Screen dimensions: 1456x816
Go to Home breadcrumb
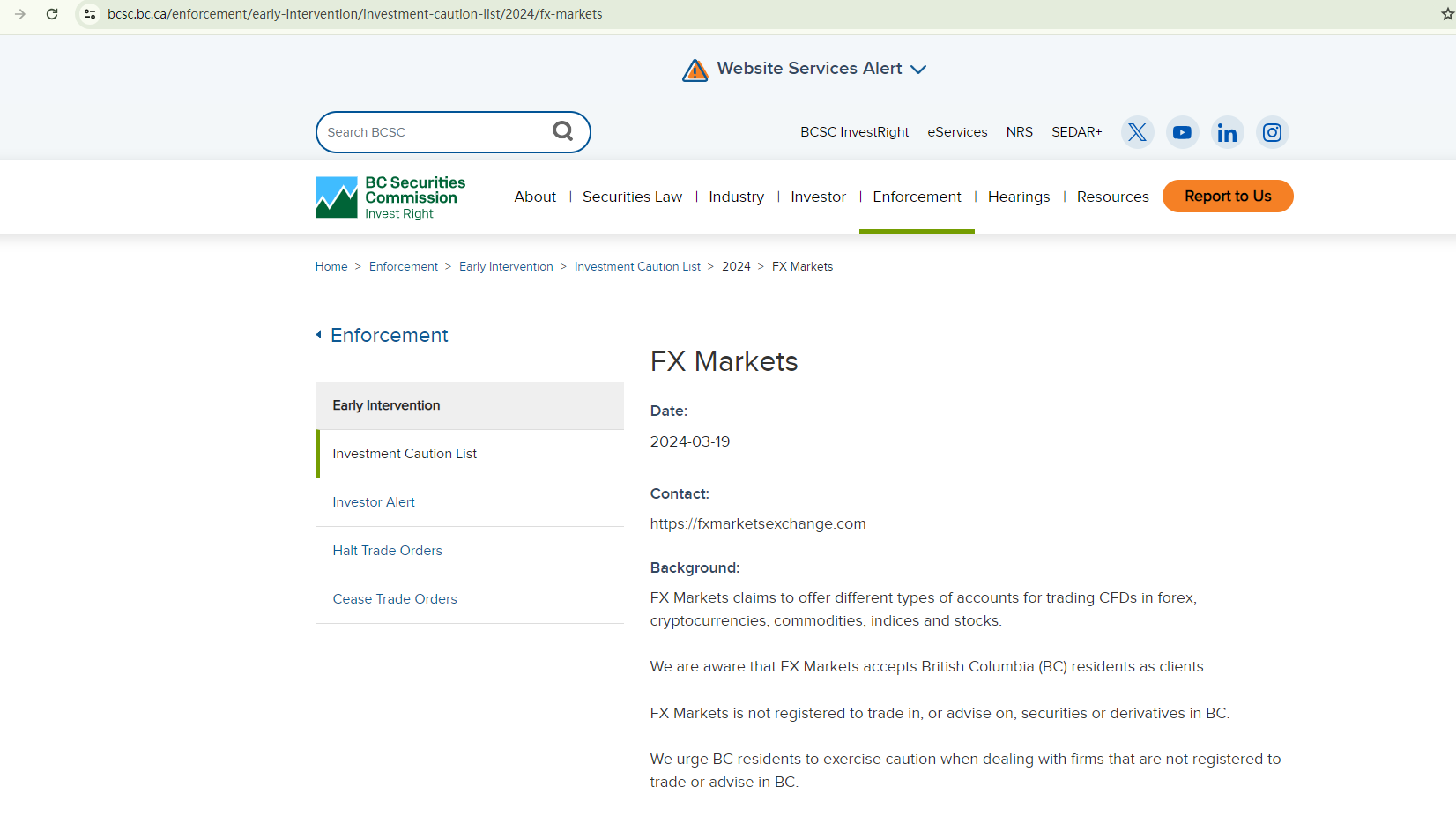331,266
